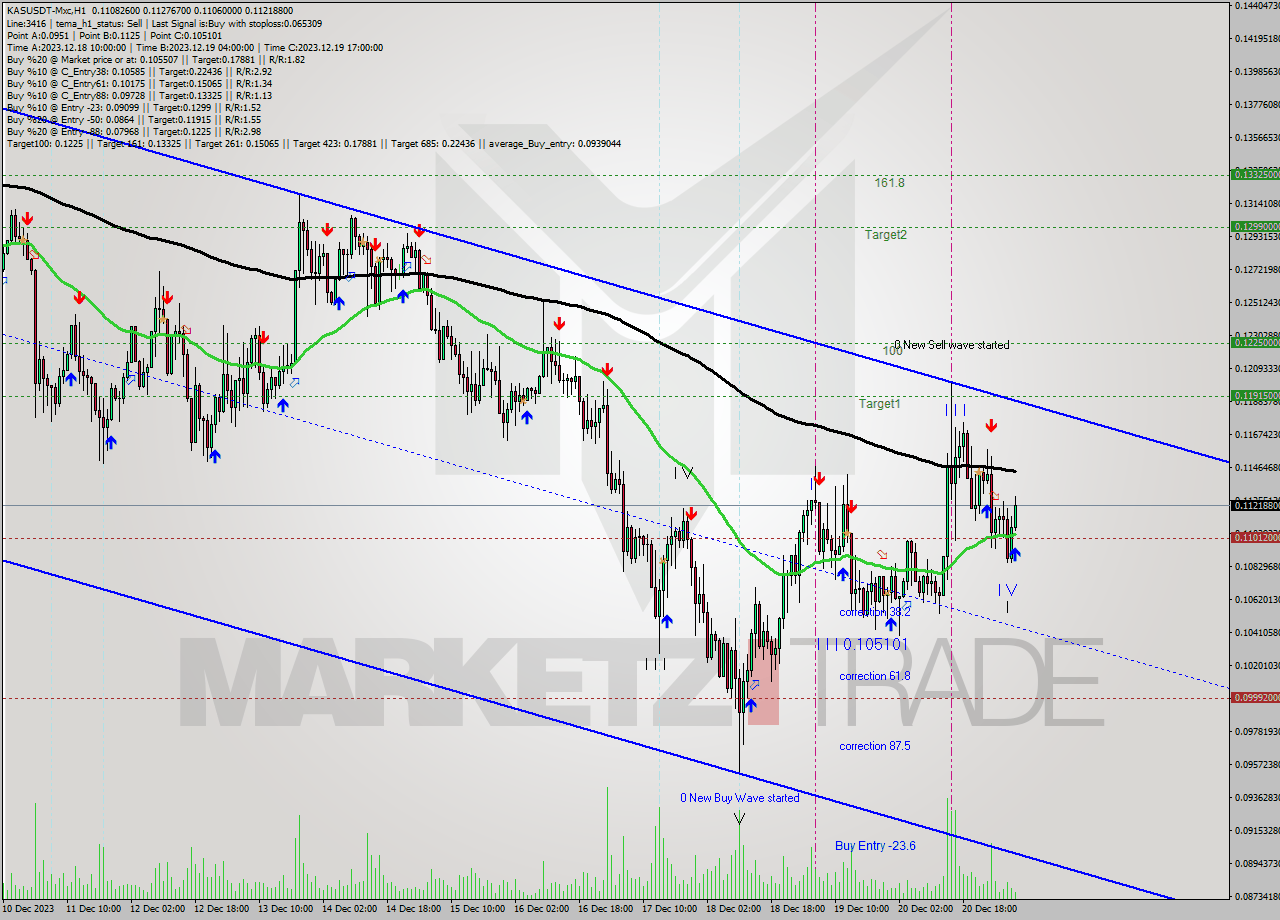Click the 0.08943730 price axis value
This screenshot has height=920, width=1280.
pyautogui.click(x=1256, y=863)
